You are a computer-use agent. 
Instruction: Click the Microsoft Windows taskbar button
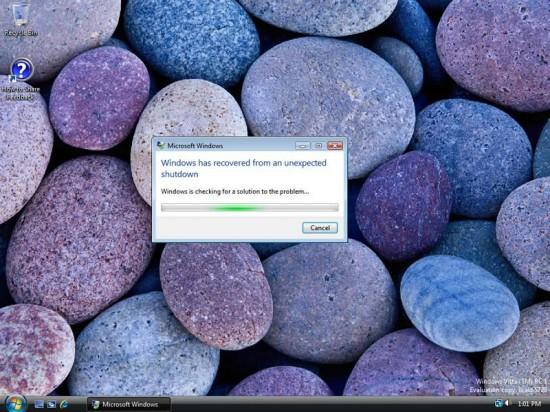[129, 404]
